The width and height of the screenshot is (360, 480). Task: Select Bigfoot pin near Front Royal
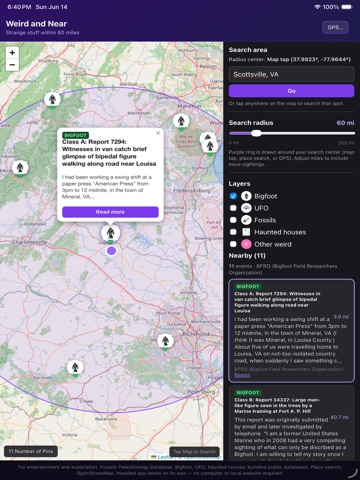52,100
